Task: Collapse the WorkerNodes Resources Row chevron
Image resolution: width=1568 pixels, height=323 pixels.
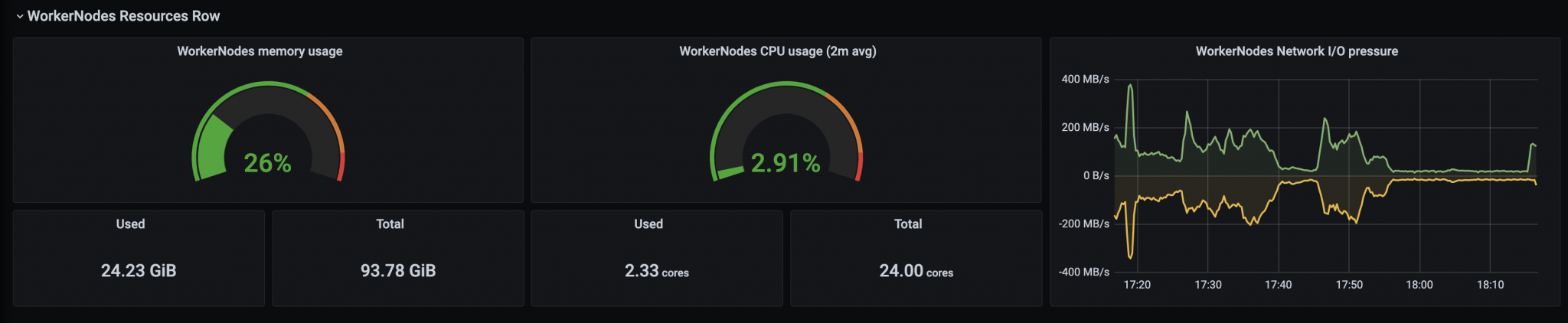Action: coord(19,16)
